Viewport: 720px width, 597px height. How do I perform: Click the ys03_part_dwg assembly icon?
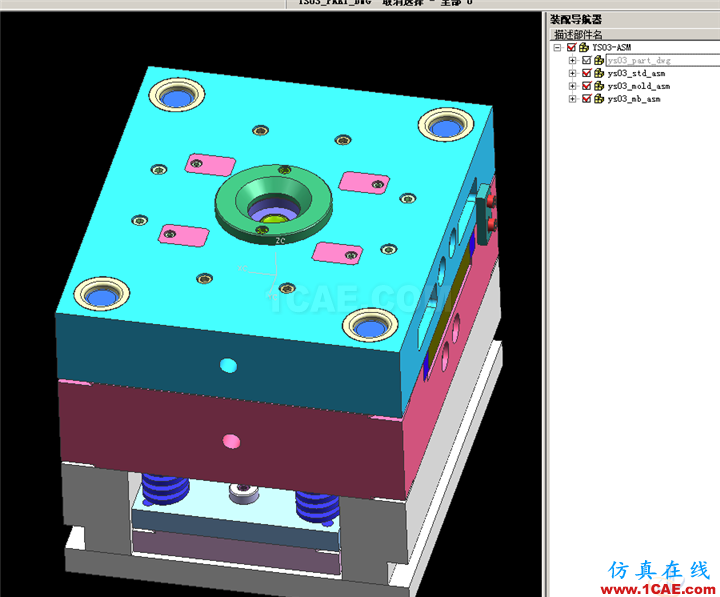tap(599, 60)
